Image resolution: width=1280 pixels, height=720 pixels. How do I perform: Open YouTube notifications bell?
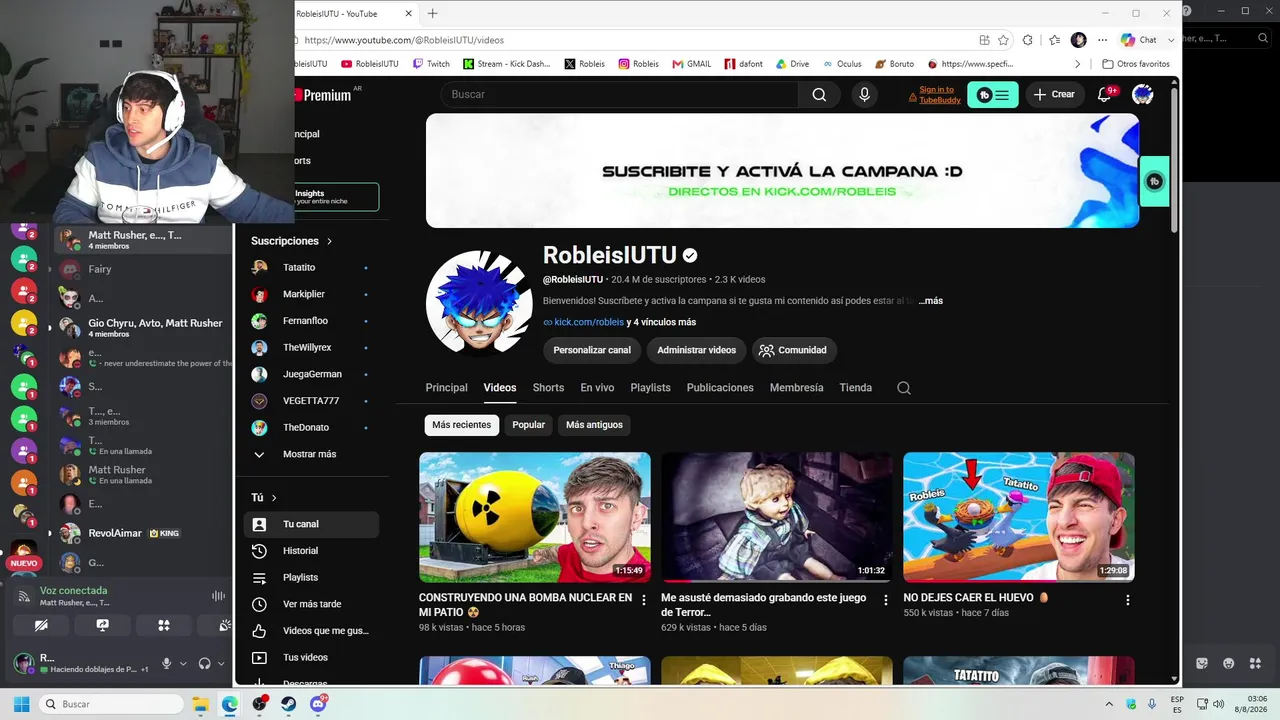(x=1105, y=94)
